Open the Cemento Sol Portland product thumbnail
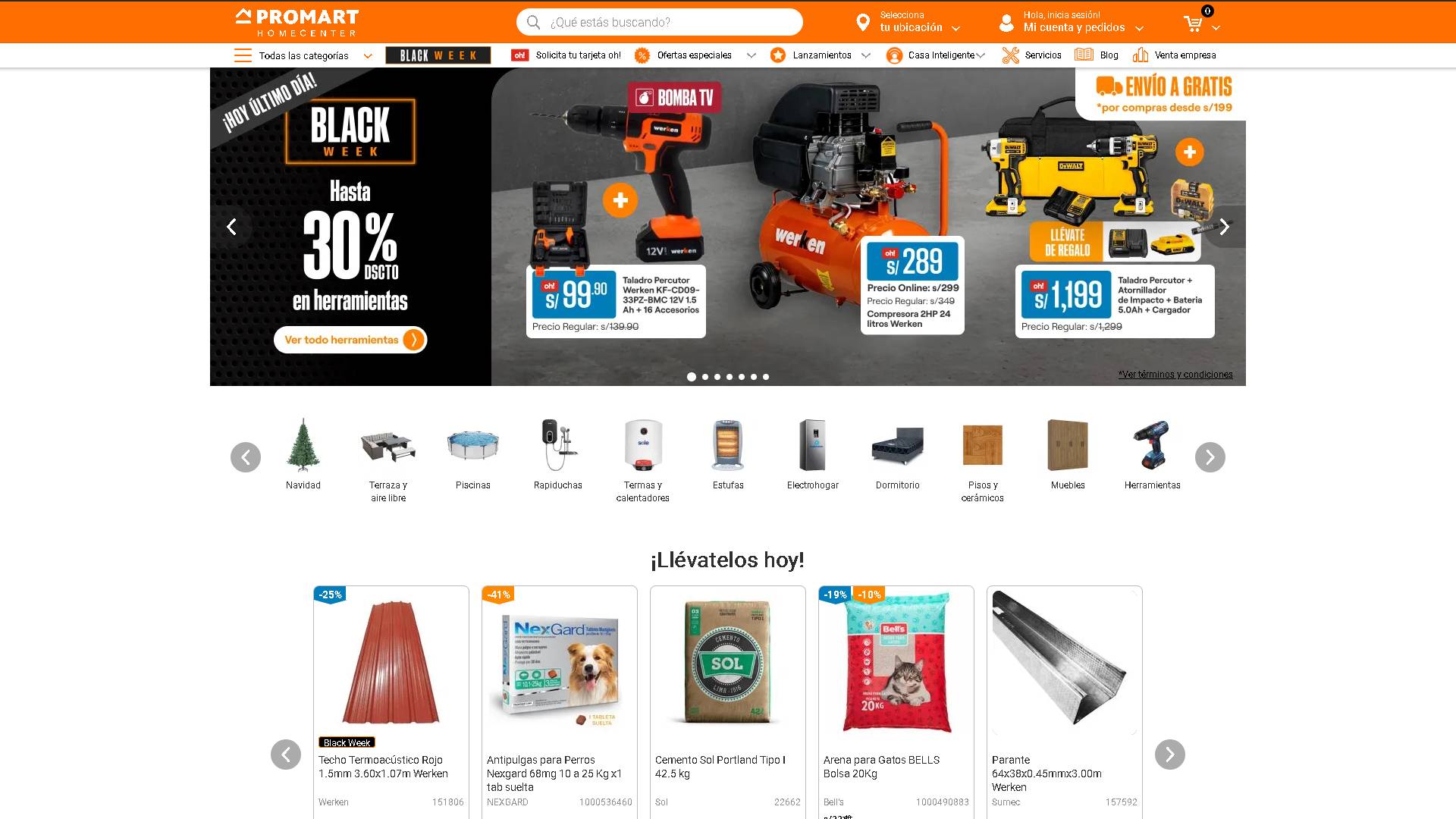 tap(728, 664)
